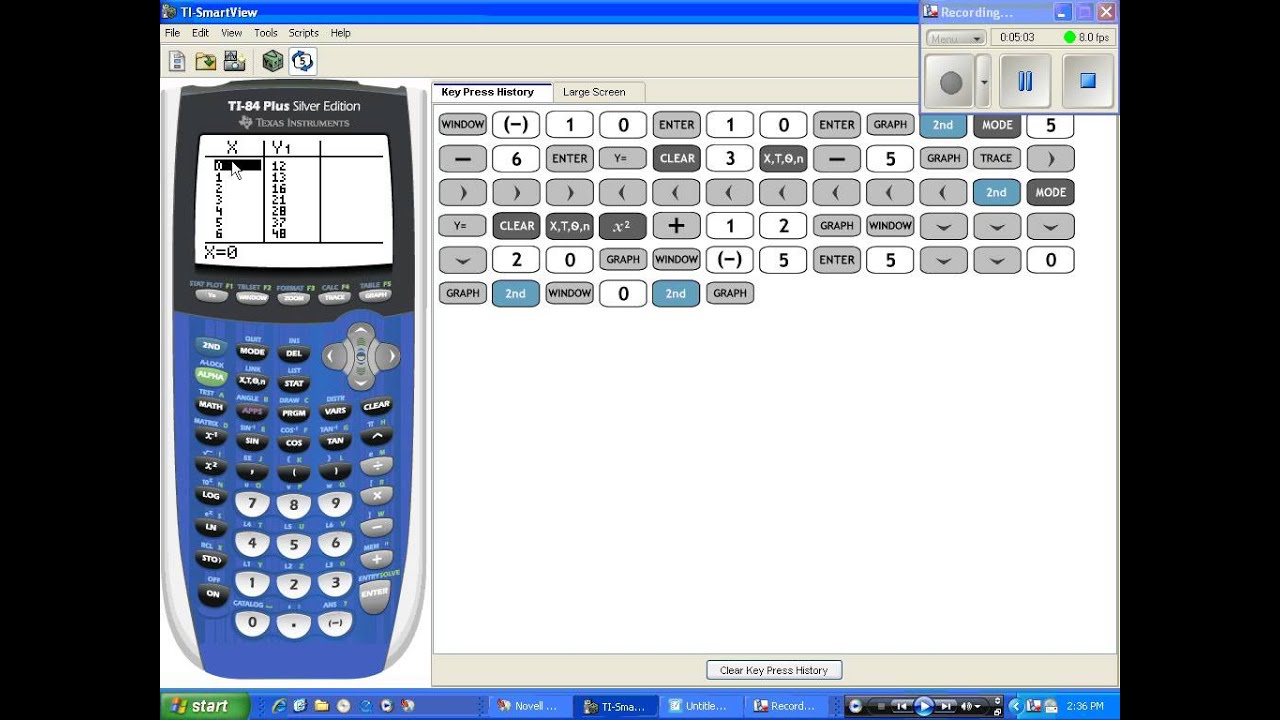Image resolution: width=1280 pixels, height=720 pixels.
Task: Open the View menu
Action: pos(232,33)
